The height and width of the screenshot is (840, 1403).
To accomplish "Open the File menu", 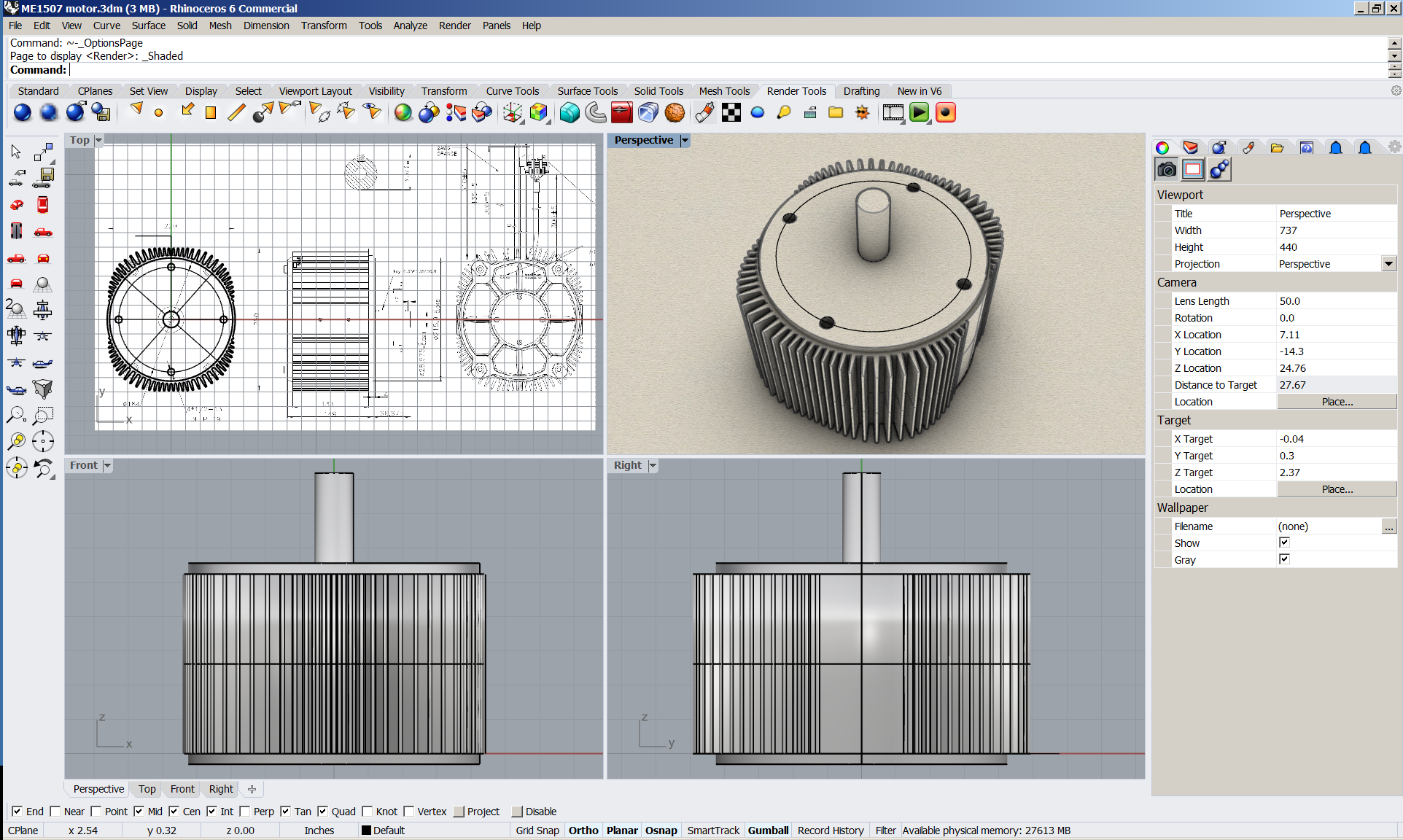I will 15,26.
